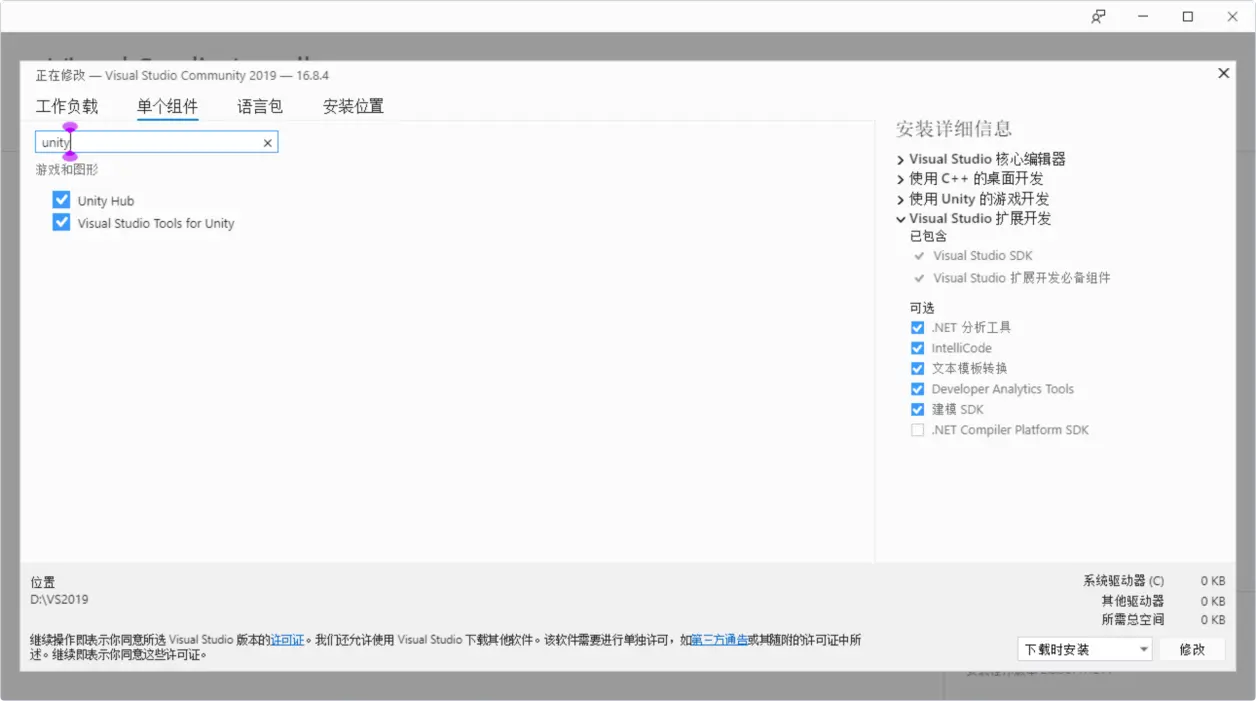Screen dimensions: 1256x701
Task: Open the 下载时安装 dropdown
Action: (1085, 649)
